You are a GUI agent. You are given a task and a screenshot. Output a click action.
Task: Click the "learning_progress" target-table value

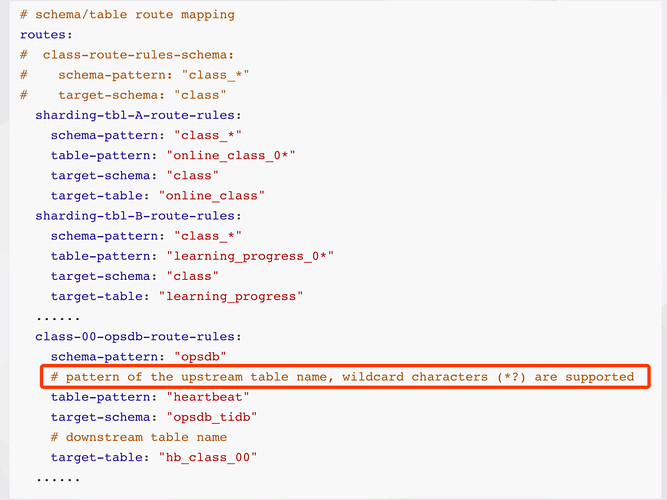coord(231,297)
